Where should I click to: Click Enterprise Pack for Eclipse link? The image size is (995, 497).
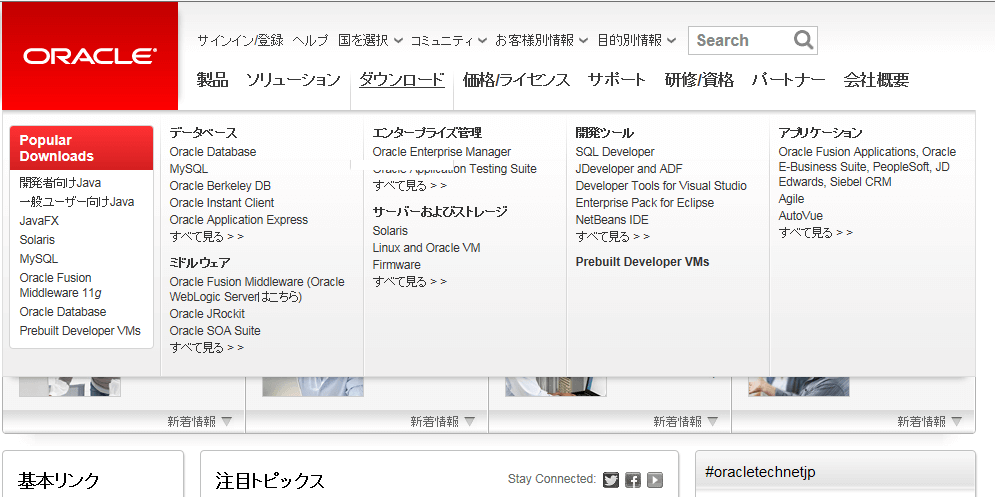645,202
